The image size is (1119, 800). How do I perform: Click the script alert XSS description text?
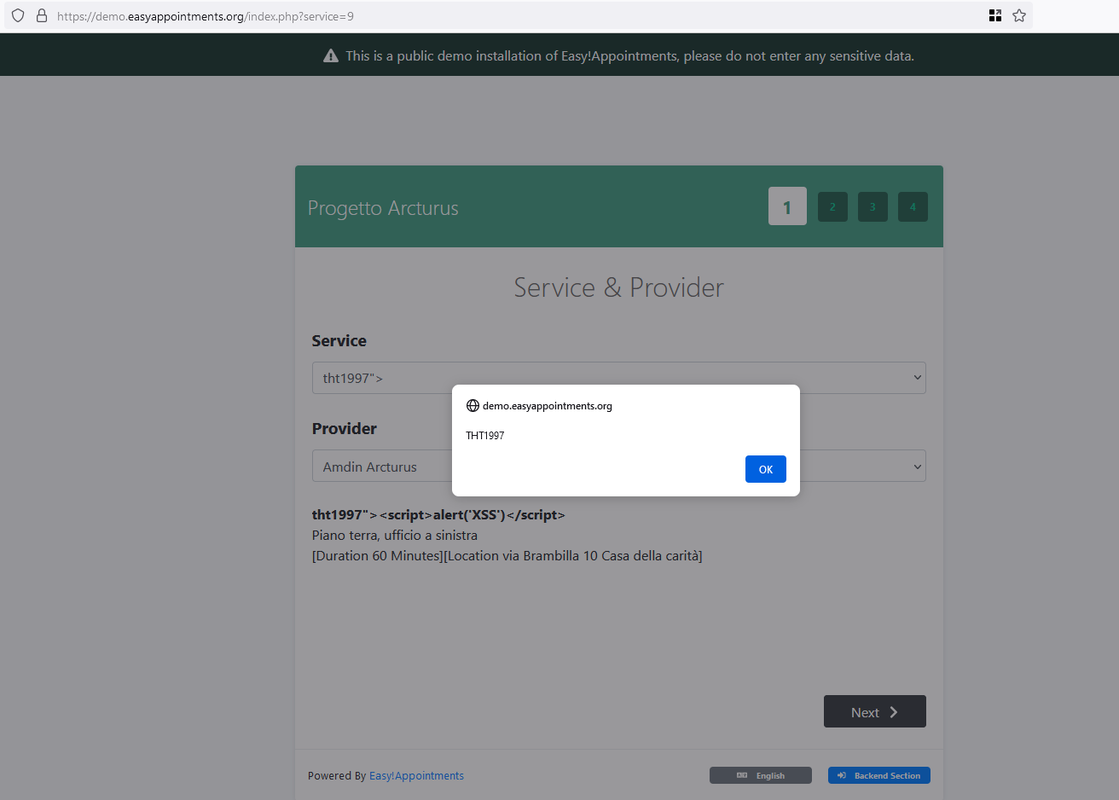click(438, 515)
